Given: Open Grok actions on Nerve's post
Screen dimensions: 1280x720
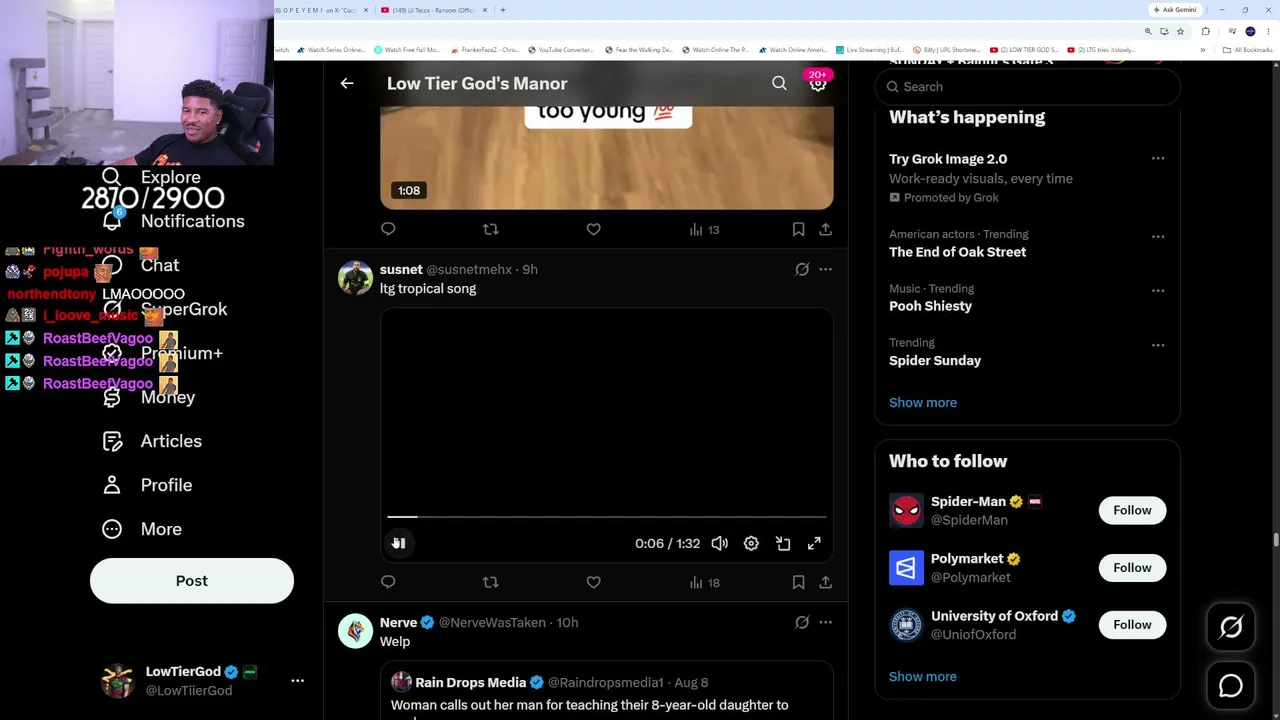Looking at the screenshot, I should coord(802,622).
